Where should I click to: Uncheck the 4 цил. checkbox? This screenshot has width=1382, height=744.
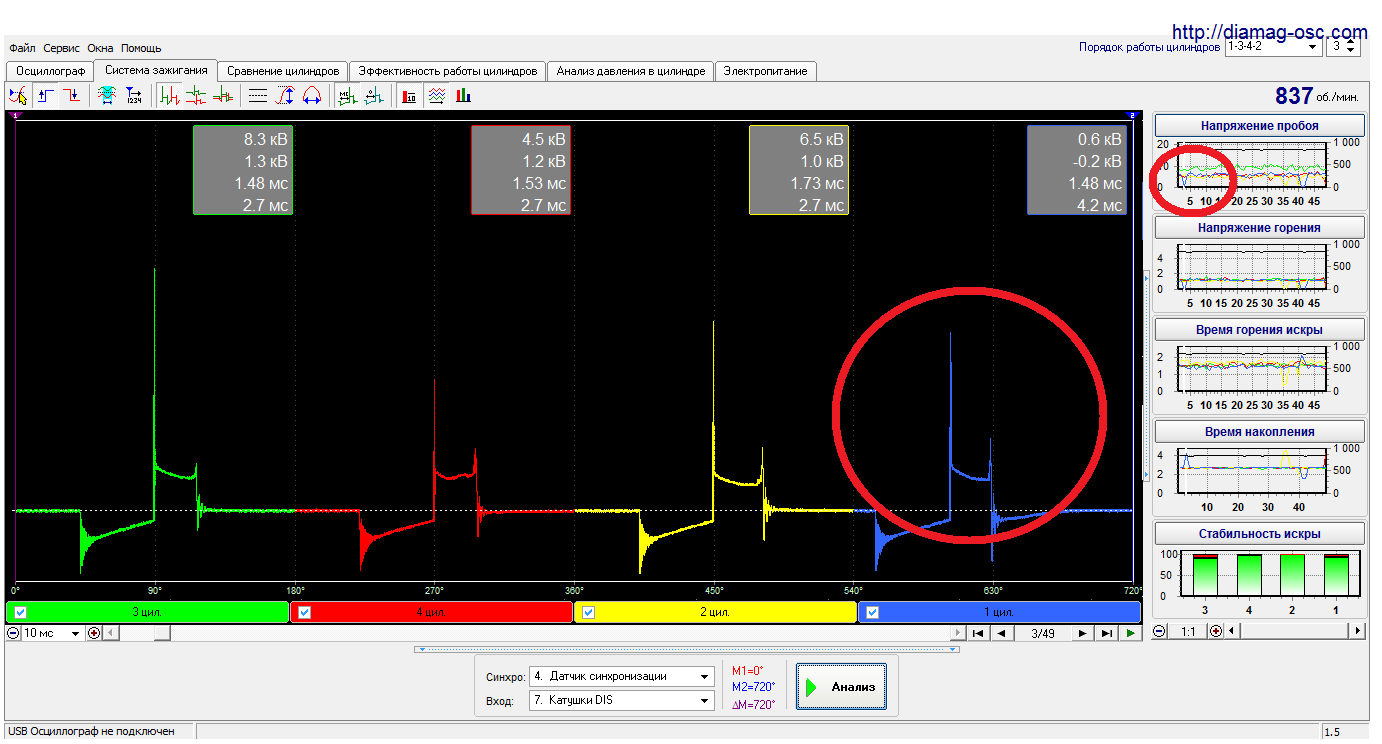[x=305, y=612]
